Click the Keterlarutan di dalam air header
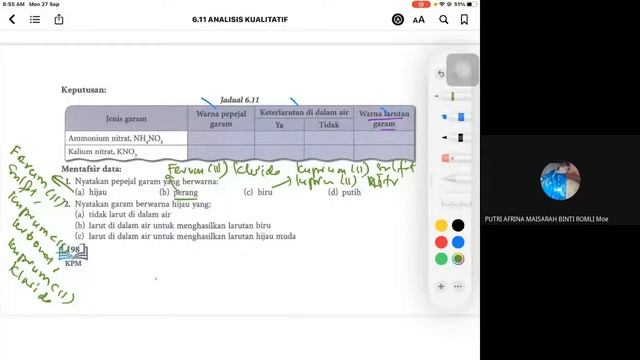 pos(304,112)
